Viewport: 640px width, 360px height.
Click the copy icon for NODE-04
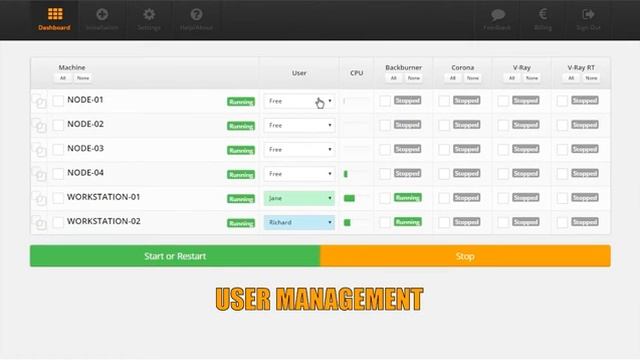pyautogui.click(x=40, y=174)
